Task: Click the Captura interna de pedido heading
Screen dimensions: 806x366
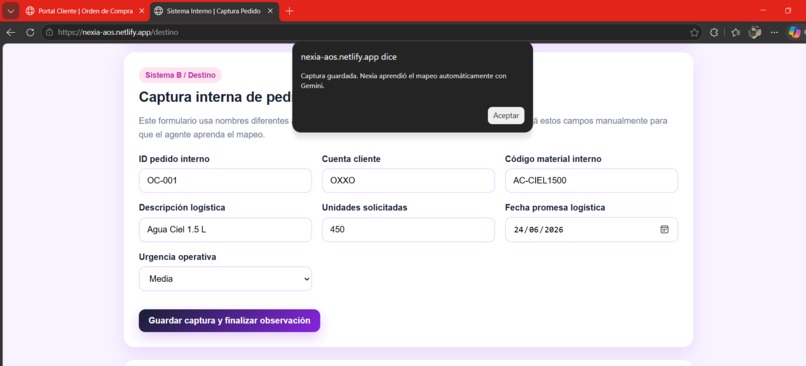Action: (x=216, y=97)
